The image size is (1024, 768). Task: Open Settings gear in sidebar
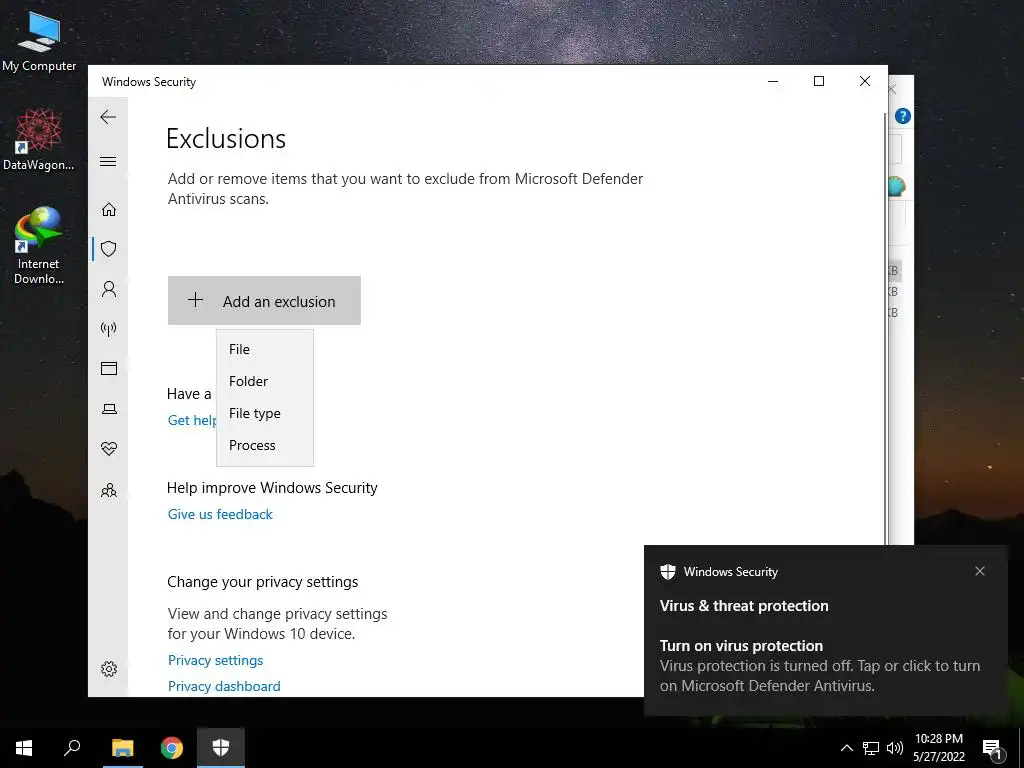click(x=108, y=669)
